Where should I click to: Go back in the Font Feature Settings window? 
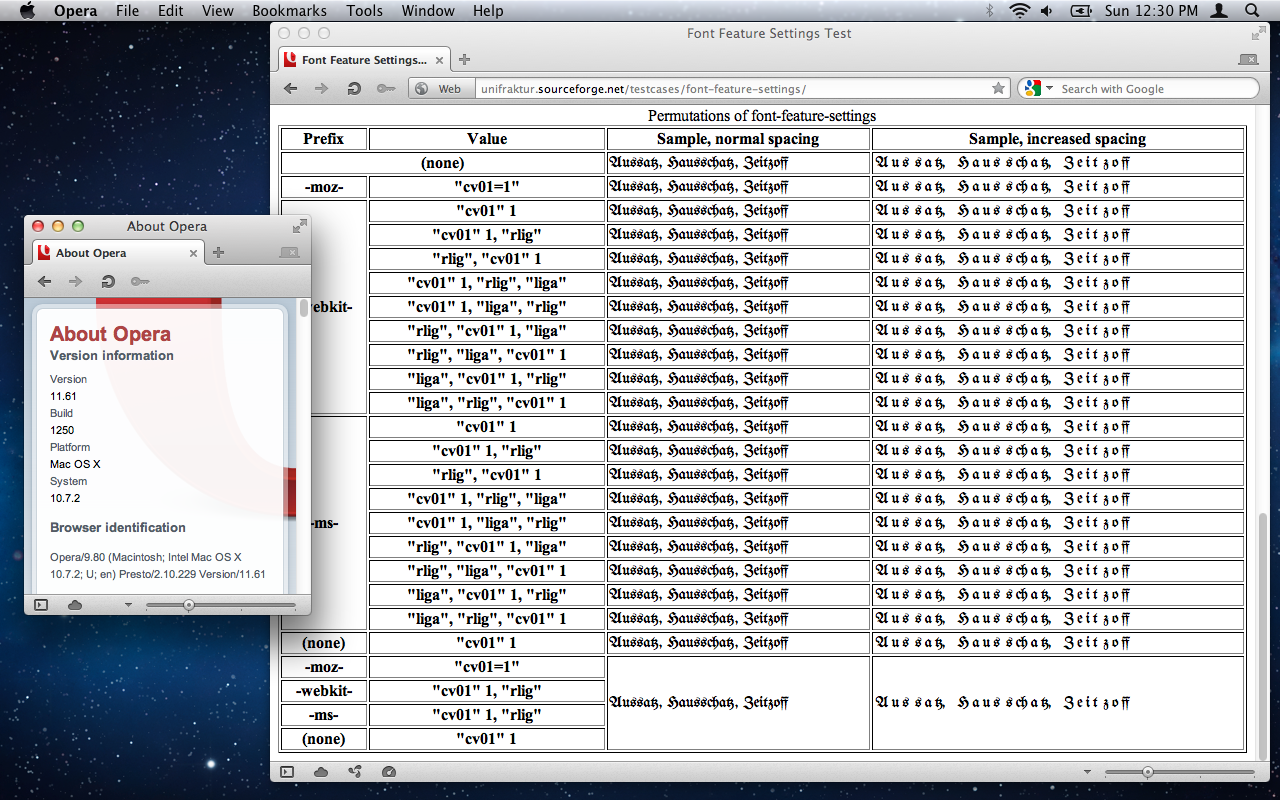pyautogui.click(x=291, y=88)
